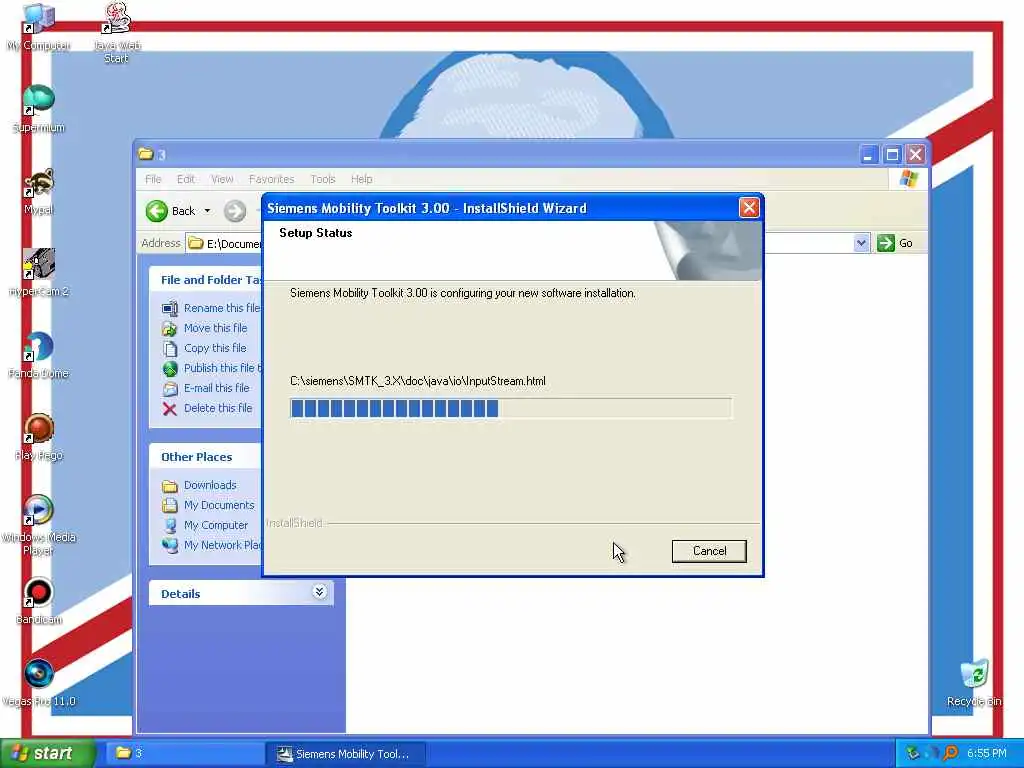This screenshot has height=768, width=1024.
Task: Click the Publish this file globe icon
Action: tap(170, 369)
